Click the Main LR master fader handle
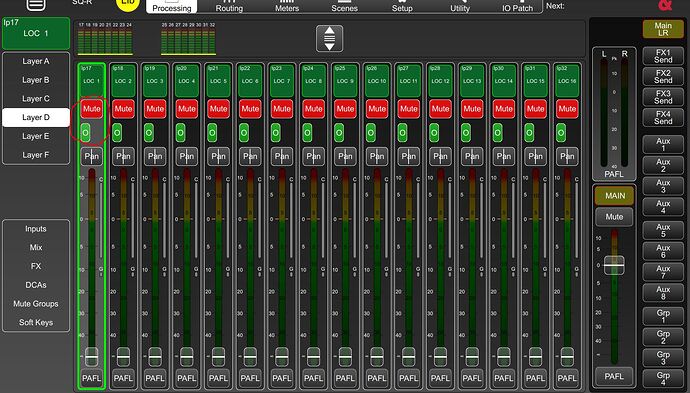The image size is (690, 393). [x=614, y=265]
